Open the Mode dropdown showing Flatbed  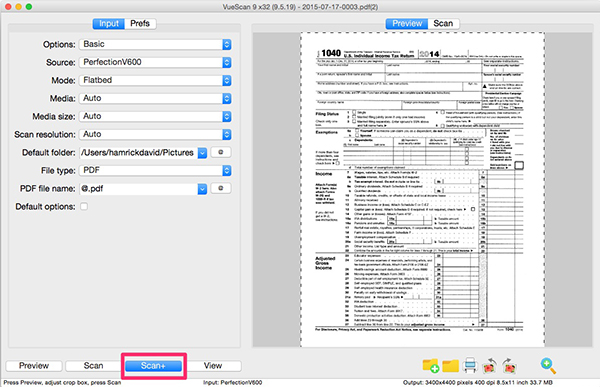(155, 80)
